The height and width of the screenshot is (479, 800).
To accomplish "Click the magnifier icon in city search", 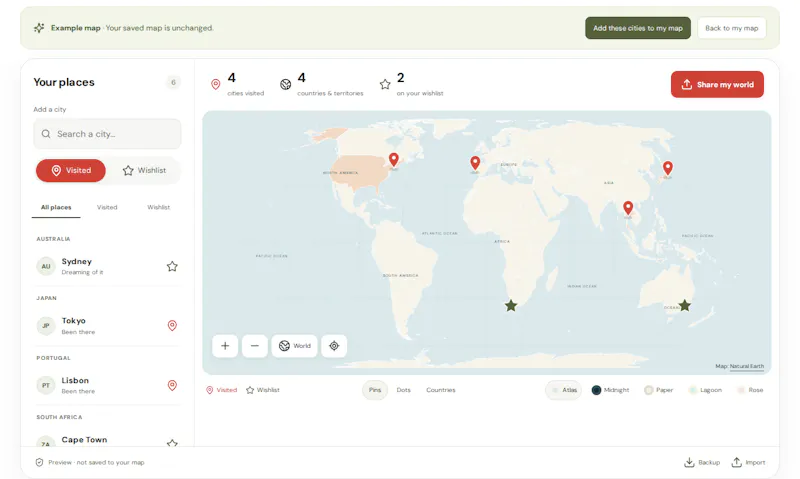I will 46,134.
